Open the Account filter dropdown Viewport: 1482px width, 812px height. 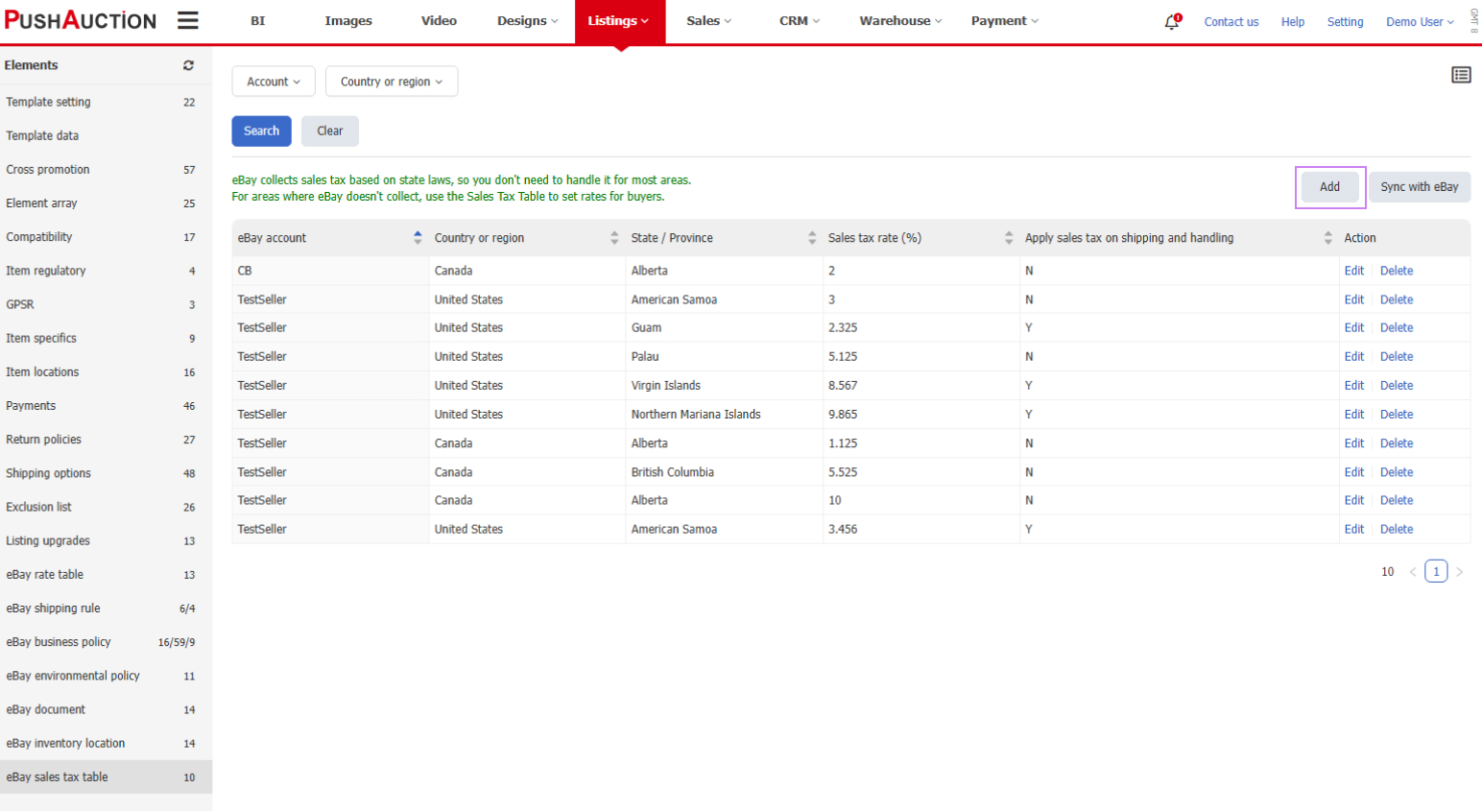(x=274, y=82)
